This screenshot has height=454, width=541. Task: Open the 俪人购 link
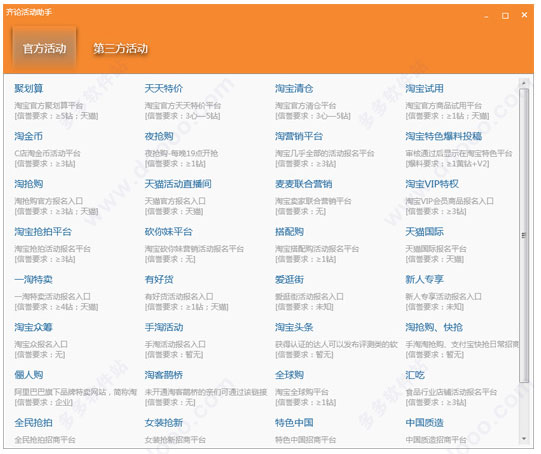(x=29, y=374)
